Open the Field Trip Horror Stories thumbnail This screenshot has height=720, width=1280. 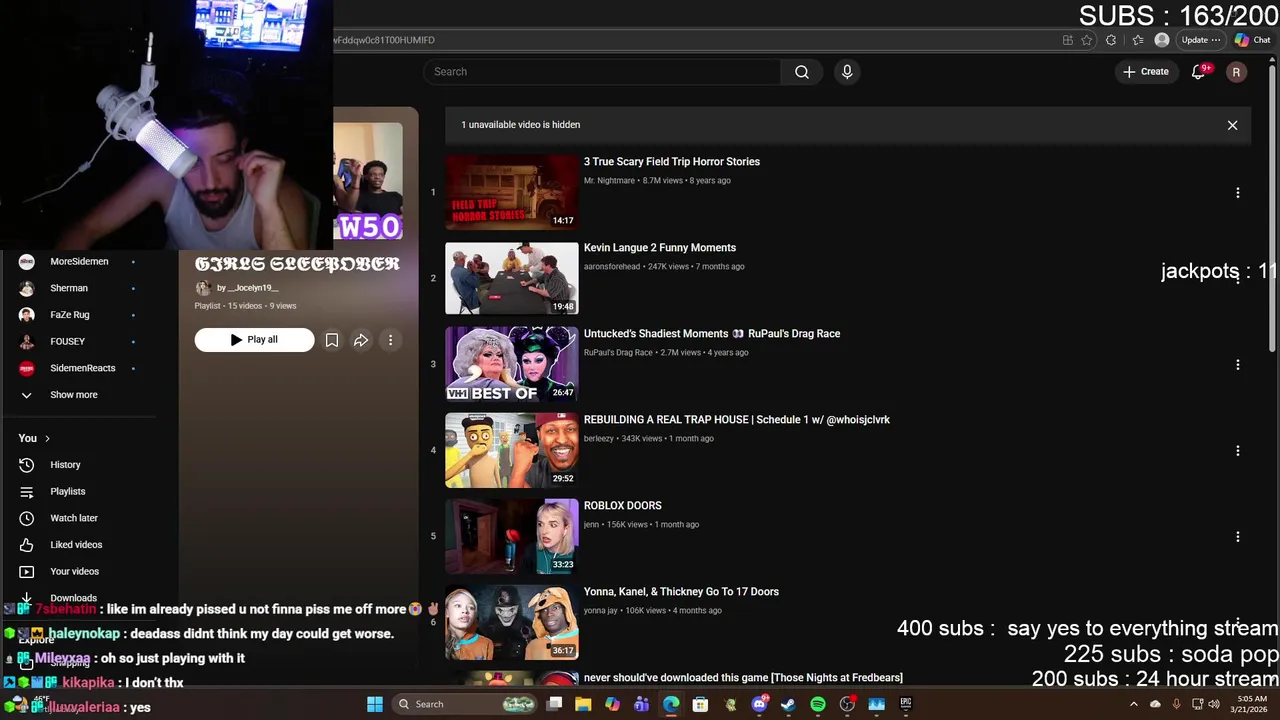(511, 192)
